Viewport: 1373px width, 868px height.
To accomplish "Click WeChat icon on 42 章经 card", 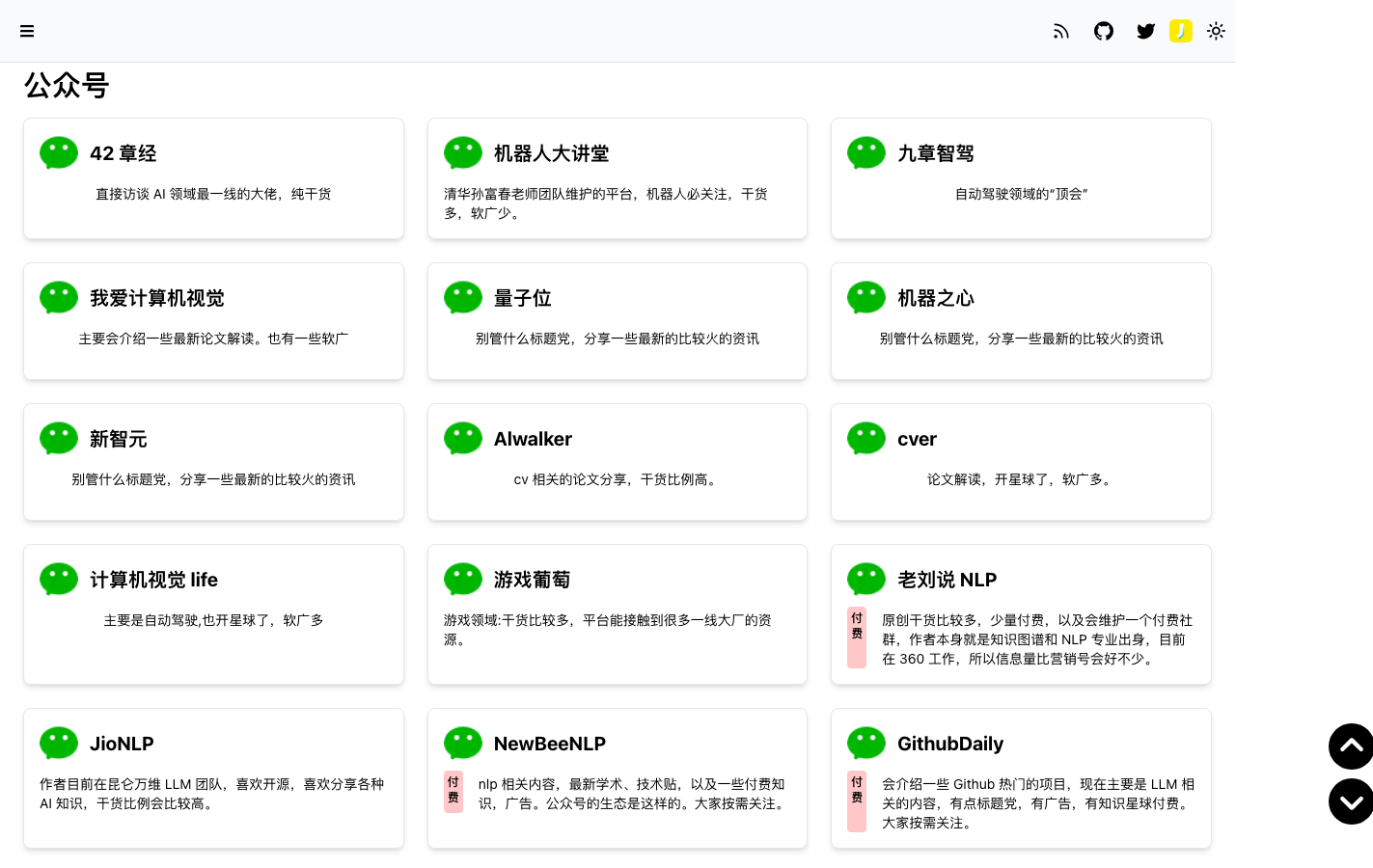I will coord(59,153).
